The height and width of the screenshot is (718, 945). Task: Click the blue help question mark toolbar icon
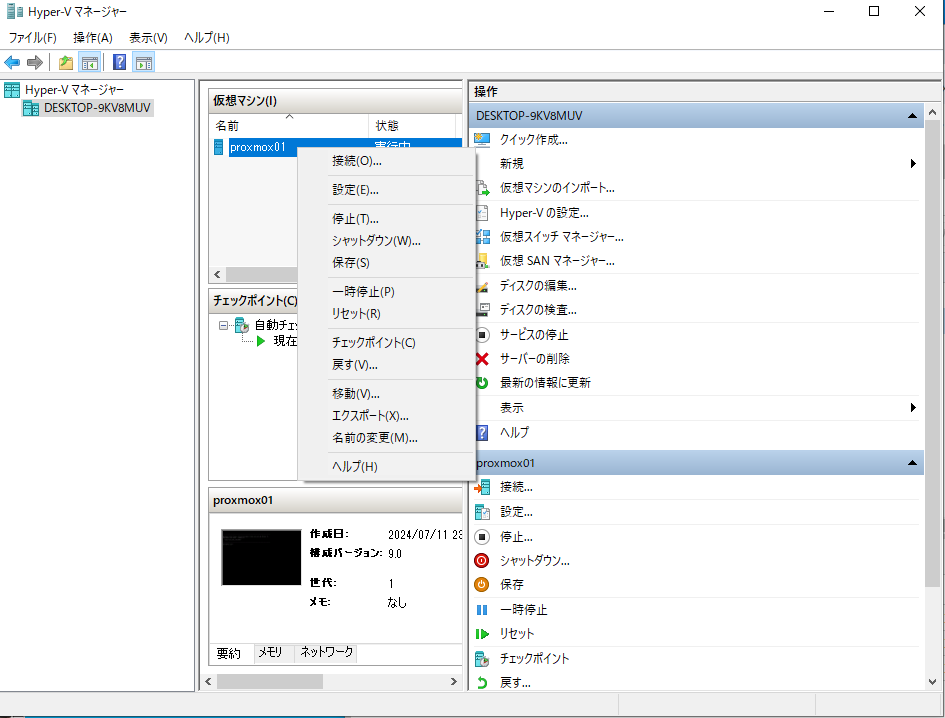tap(119, 63)
